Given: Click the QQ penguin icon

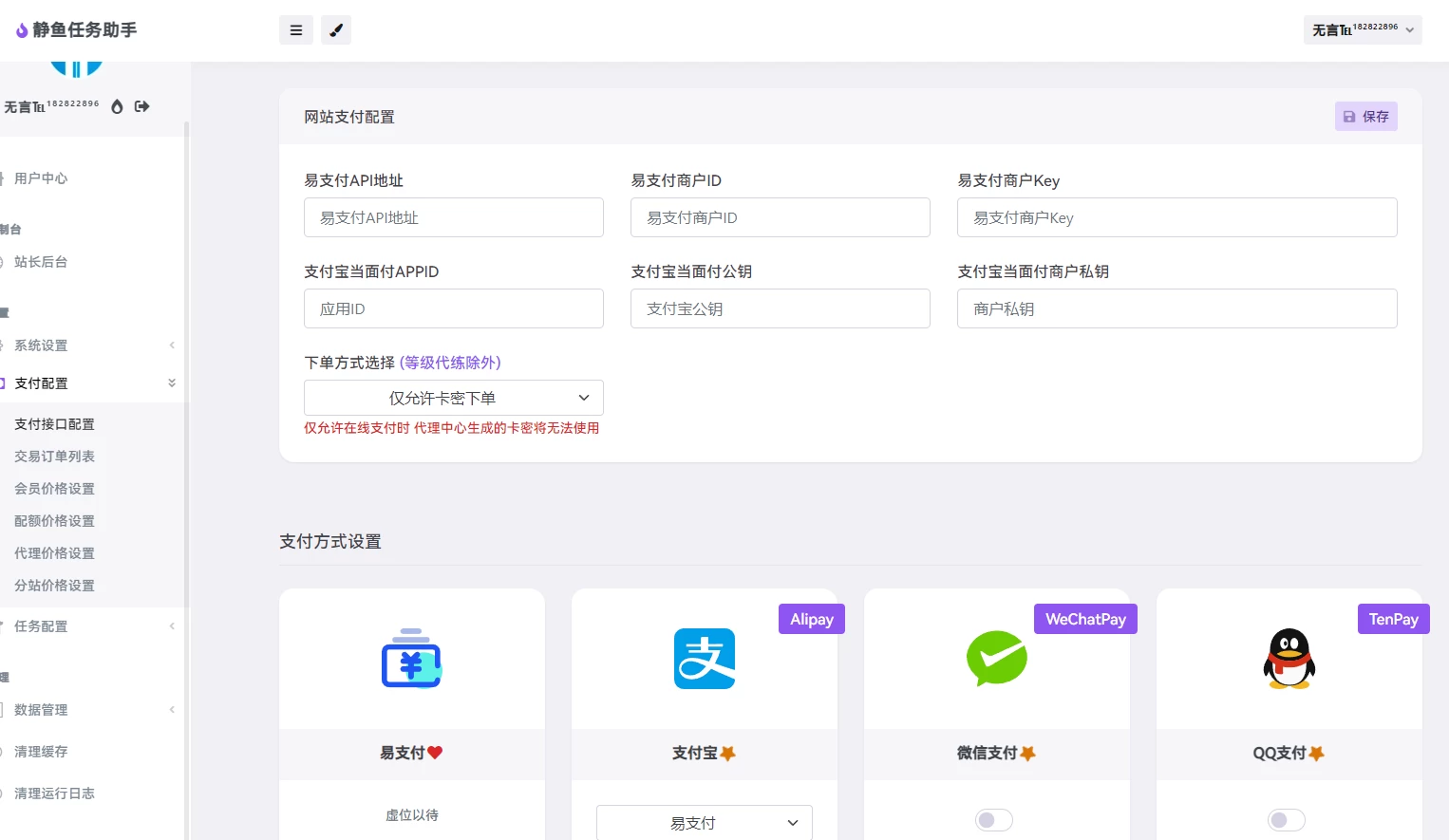Looking at the screenshot, I should (x=1289, y=659).
